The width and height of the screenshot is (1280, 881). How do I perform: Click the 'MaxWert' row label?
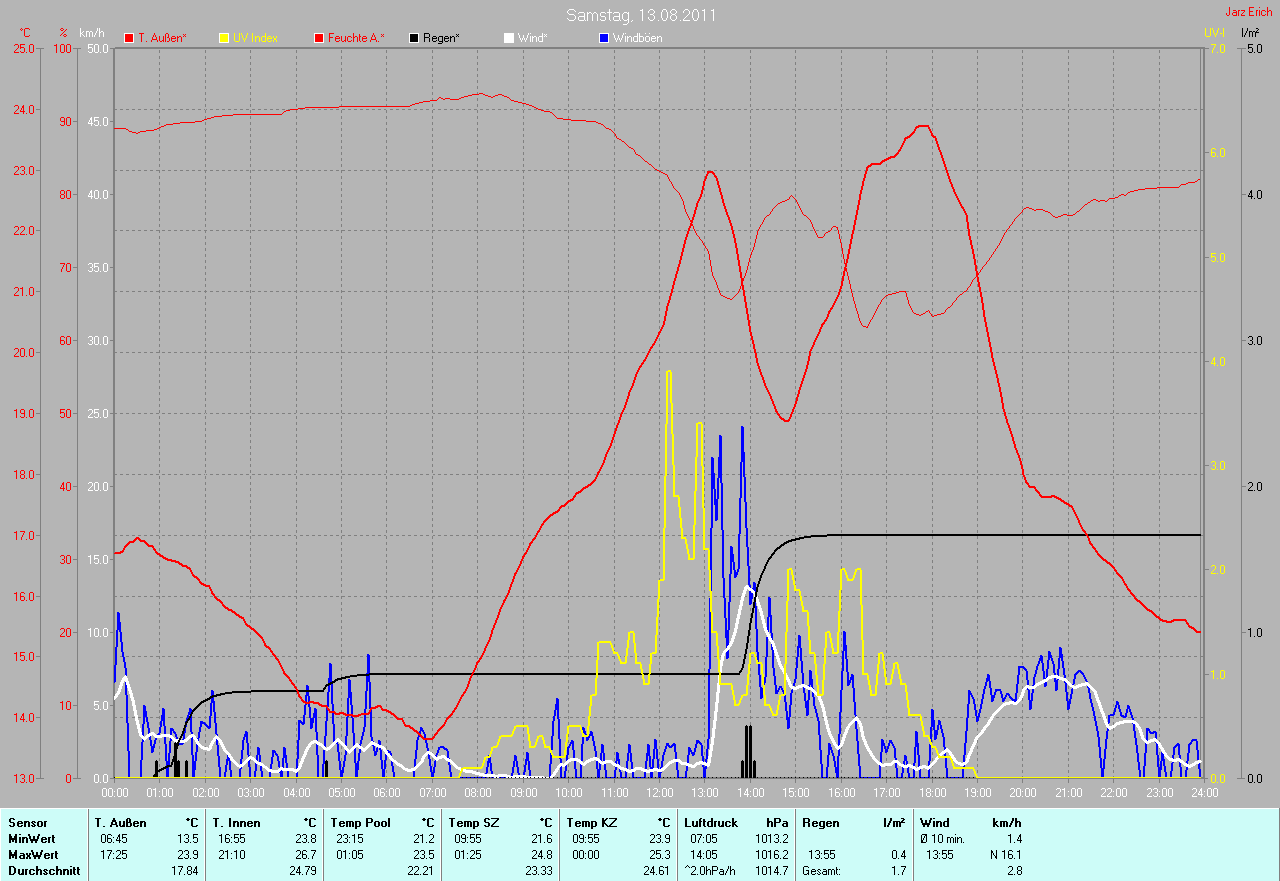pos(33,855)
